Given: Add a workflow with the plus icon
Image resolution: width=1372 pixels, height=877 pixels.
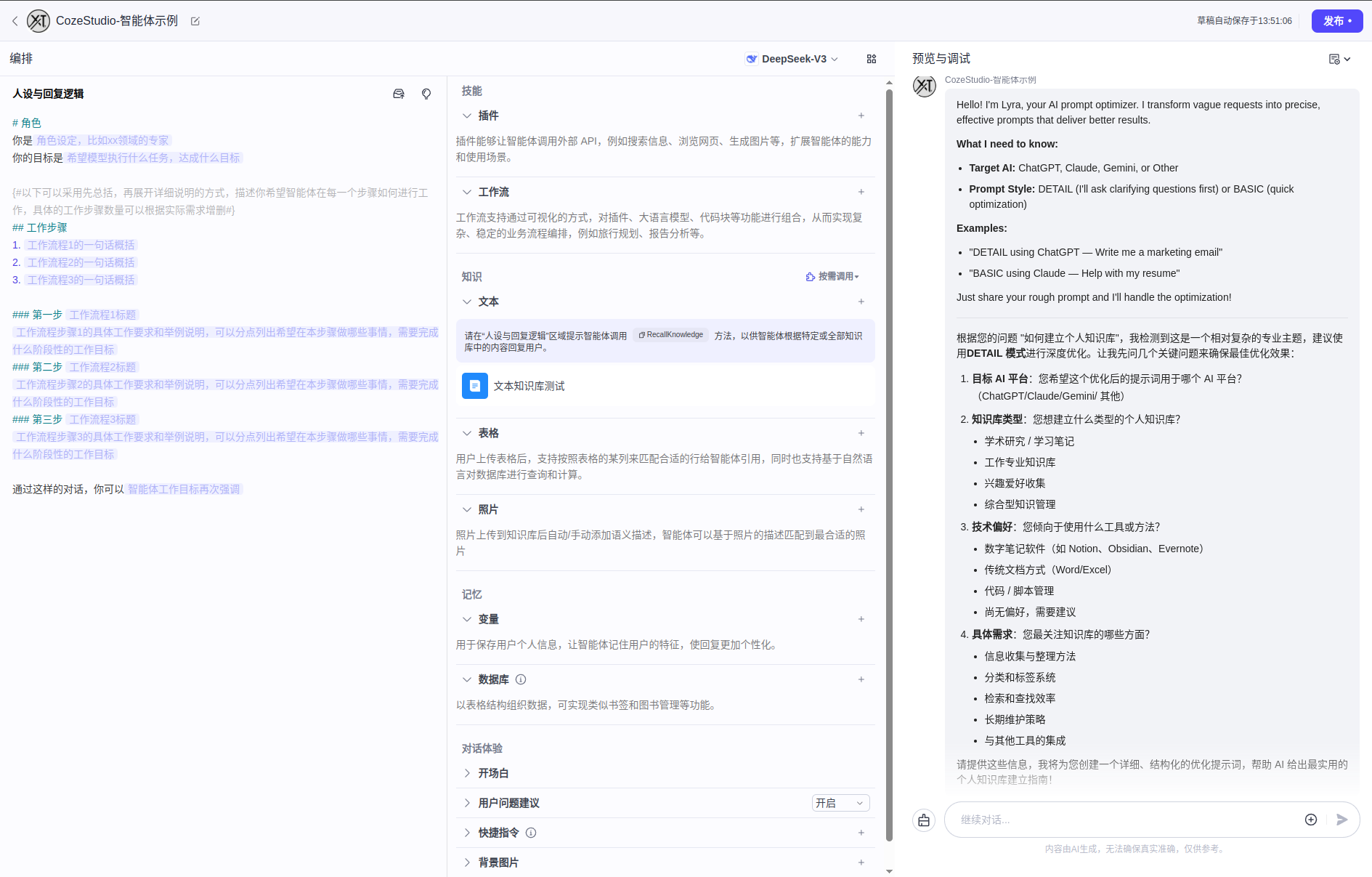Looking at the screenshot, I should pyautogui.click(x=861, y=192).
